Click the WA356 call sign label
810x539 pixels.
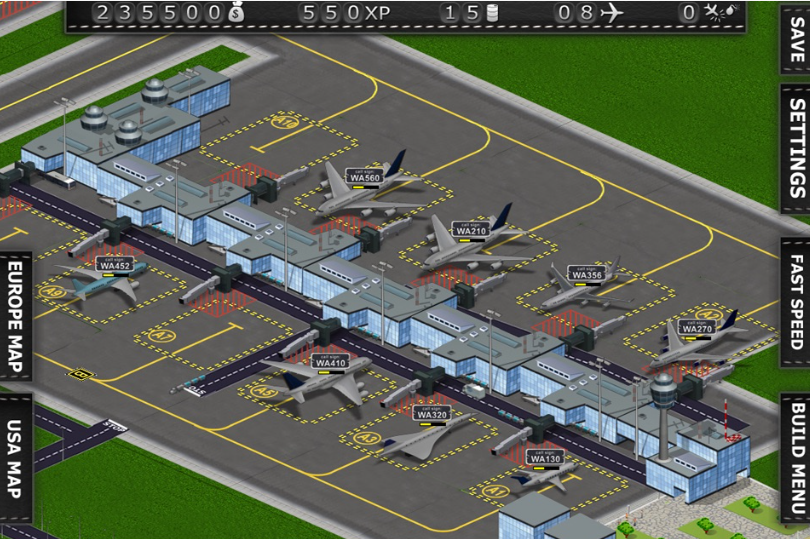coord(585,274)
